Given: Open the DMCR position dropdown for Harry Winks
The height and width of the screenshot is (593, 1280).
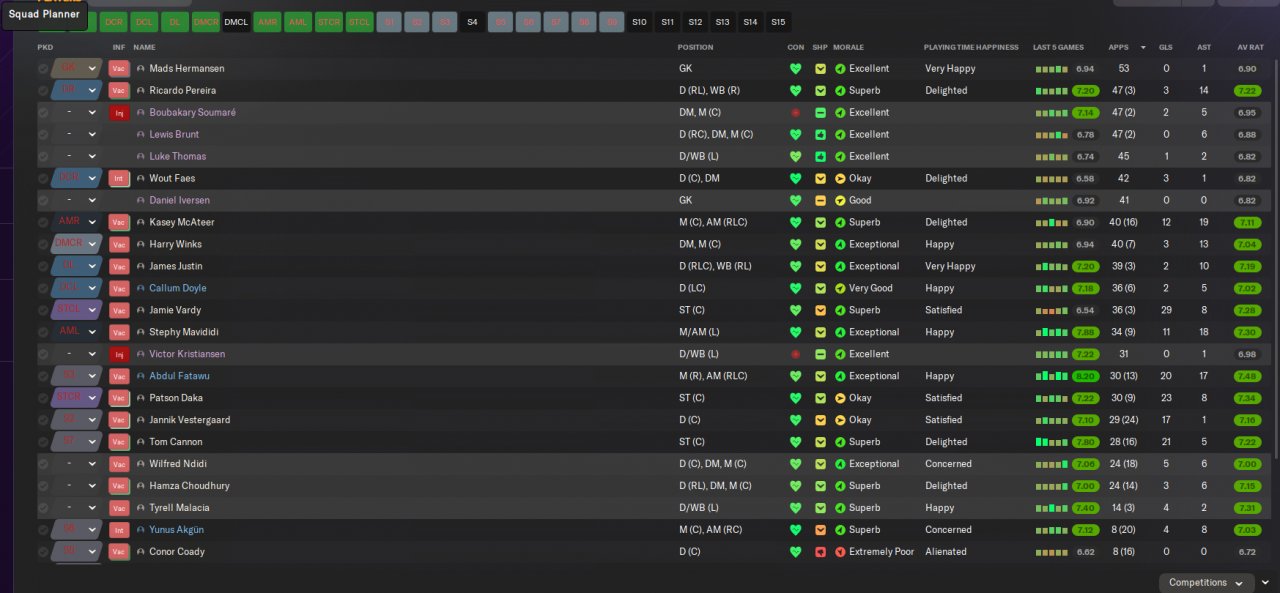Looking at the screenshot, I should click(77, 244).
